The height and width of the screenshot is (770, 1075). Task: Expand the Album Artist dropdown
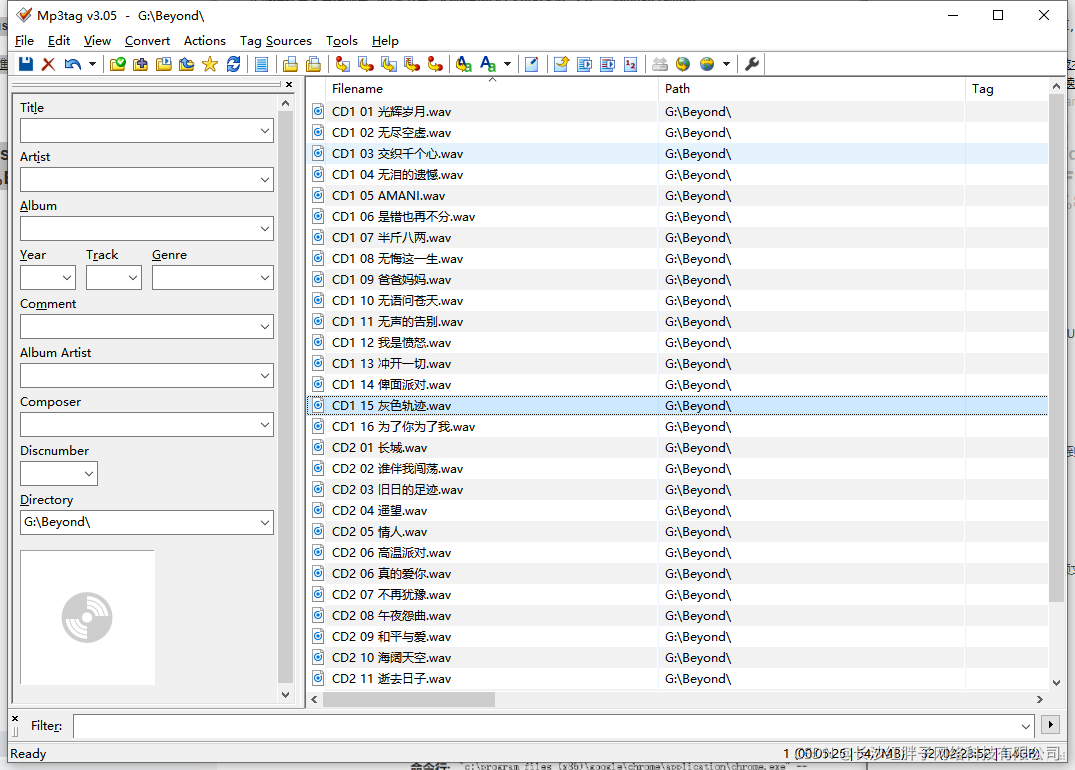click(265, 376)
